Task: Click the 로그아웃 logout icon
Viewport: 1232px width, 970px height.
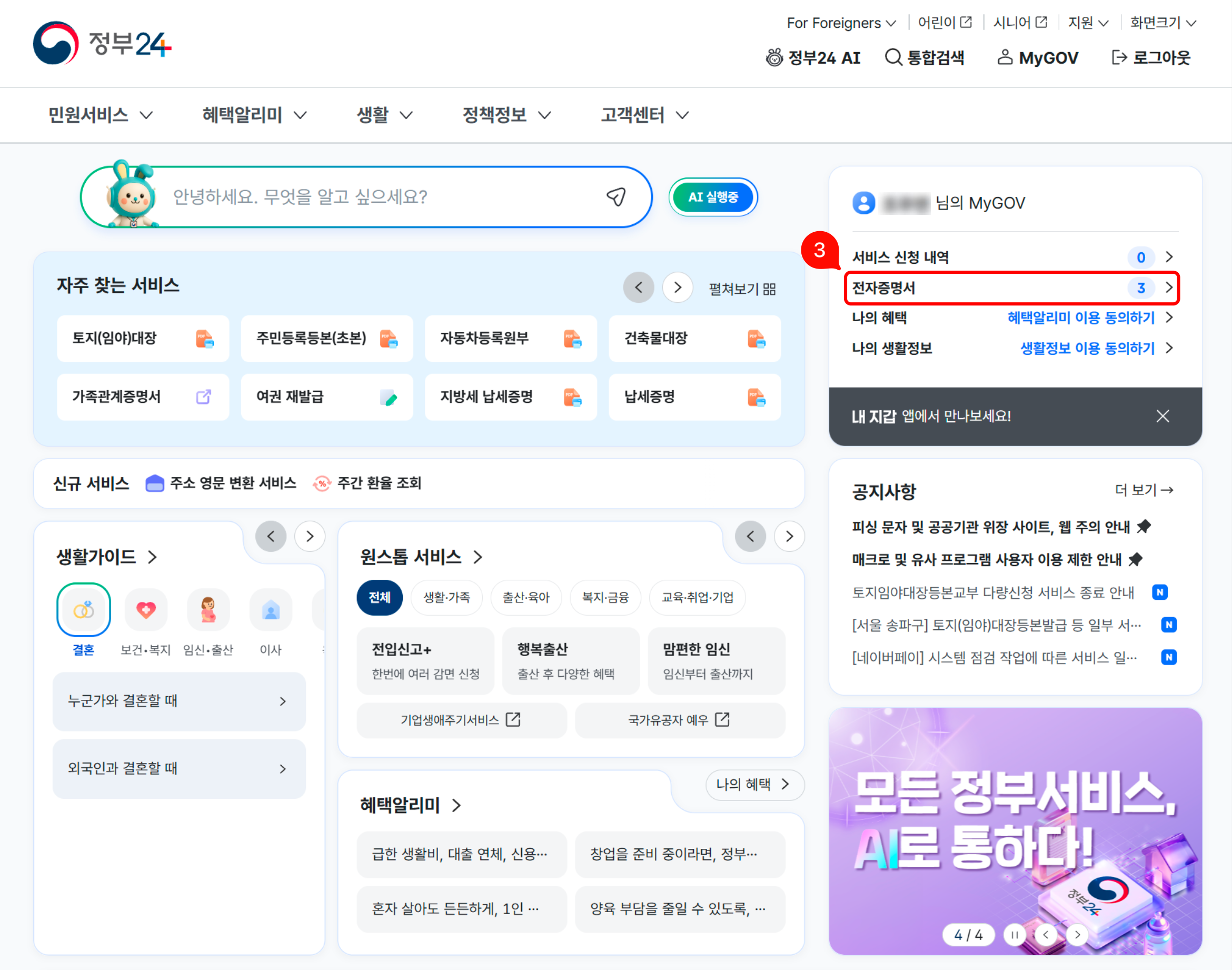Action: (x=1120, y=57)
